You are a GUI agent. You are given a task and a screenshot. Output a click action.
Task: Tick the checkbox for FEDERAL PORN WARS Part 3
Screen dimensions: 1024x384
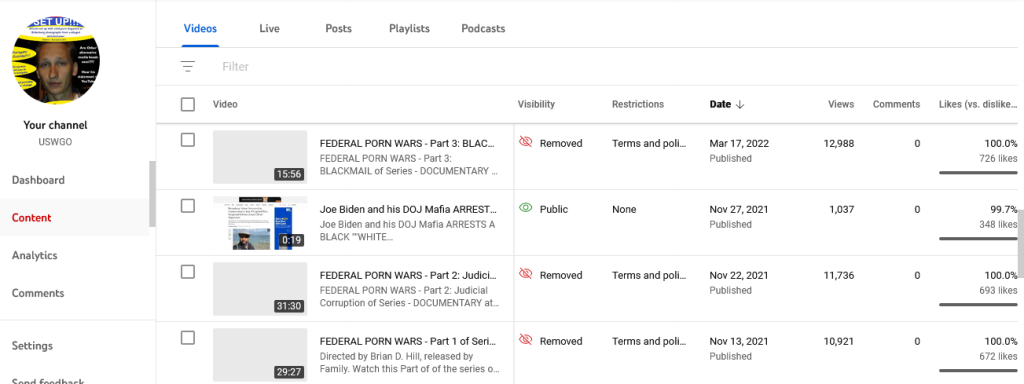pyautogui.click(x=187, y=140)
